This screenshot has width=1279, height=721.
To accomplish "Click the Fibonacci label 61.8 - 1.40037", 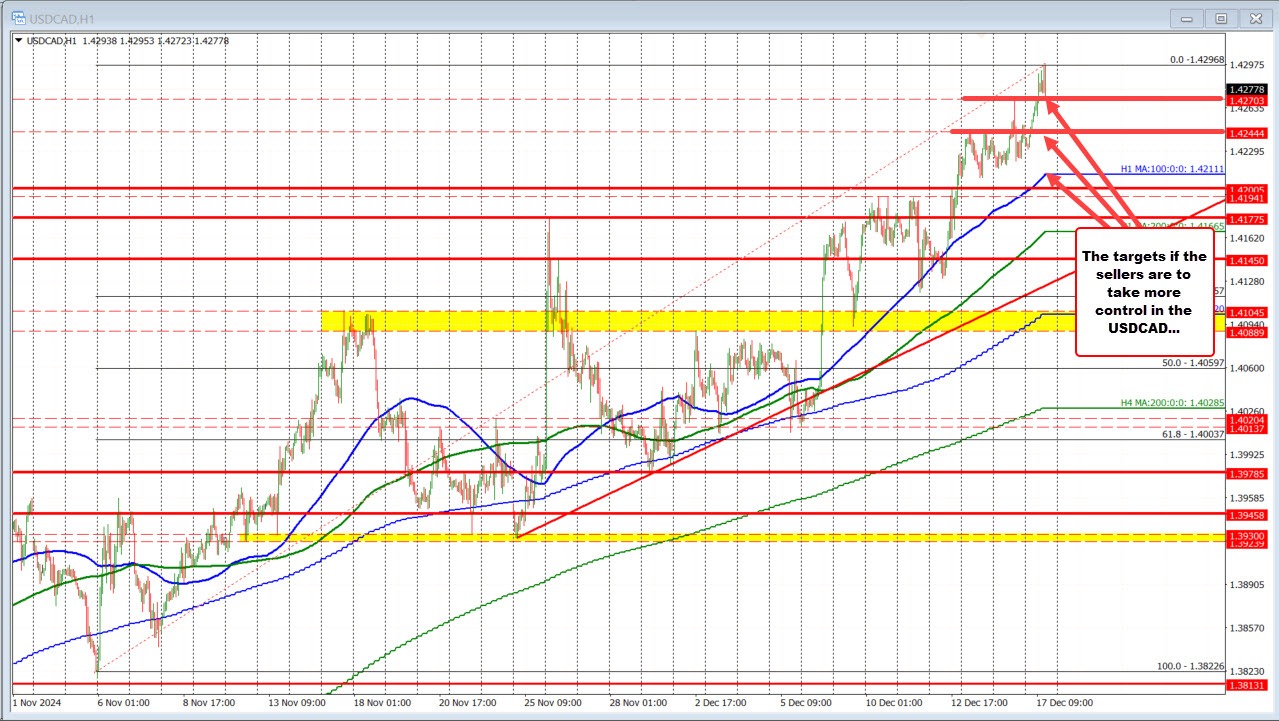I will 1193,434.
